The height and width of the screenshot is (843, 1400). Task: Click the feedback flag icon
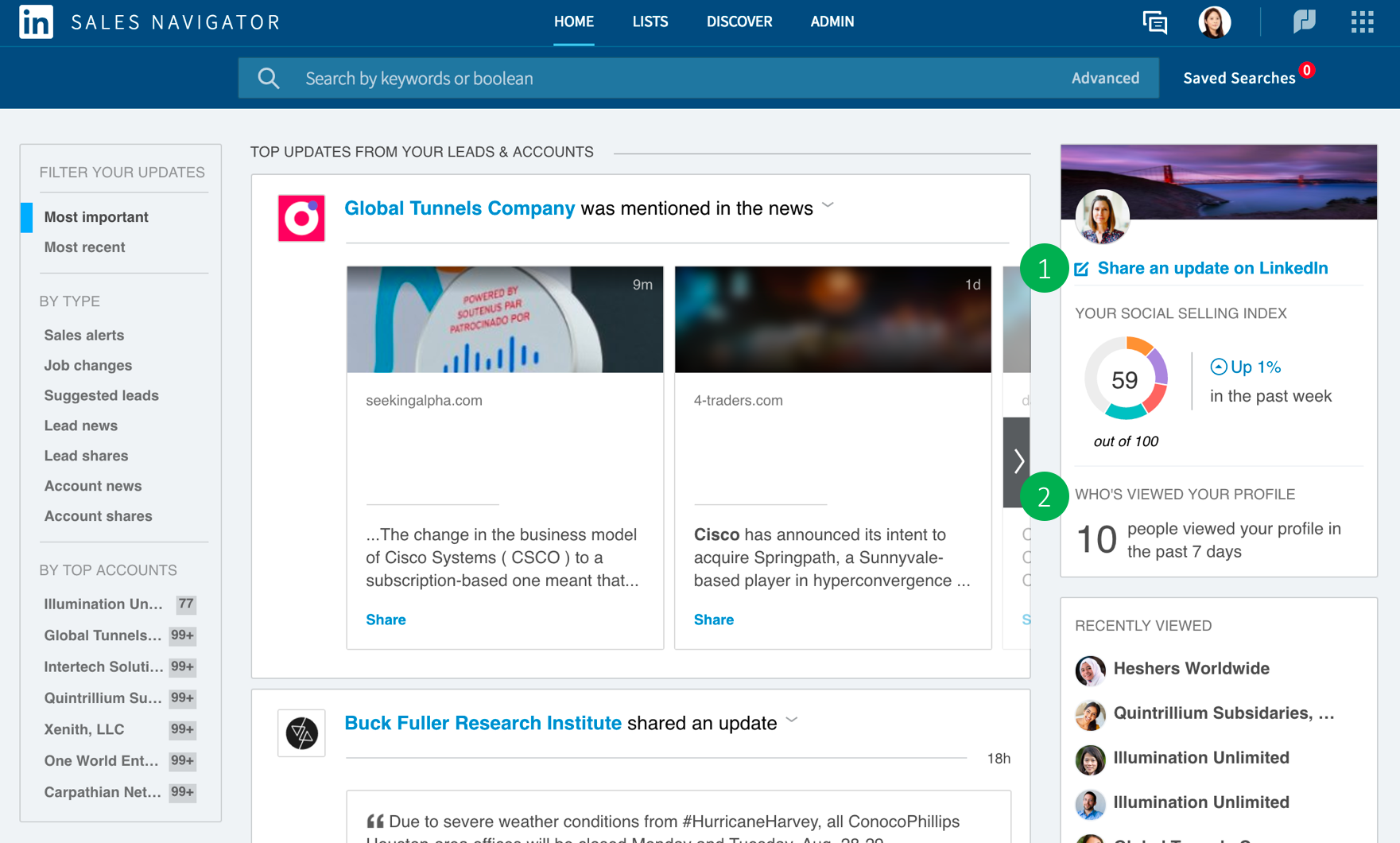click(1304, 21)
